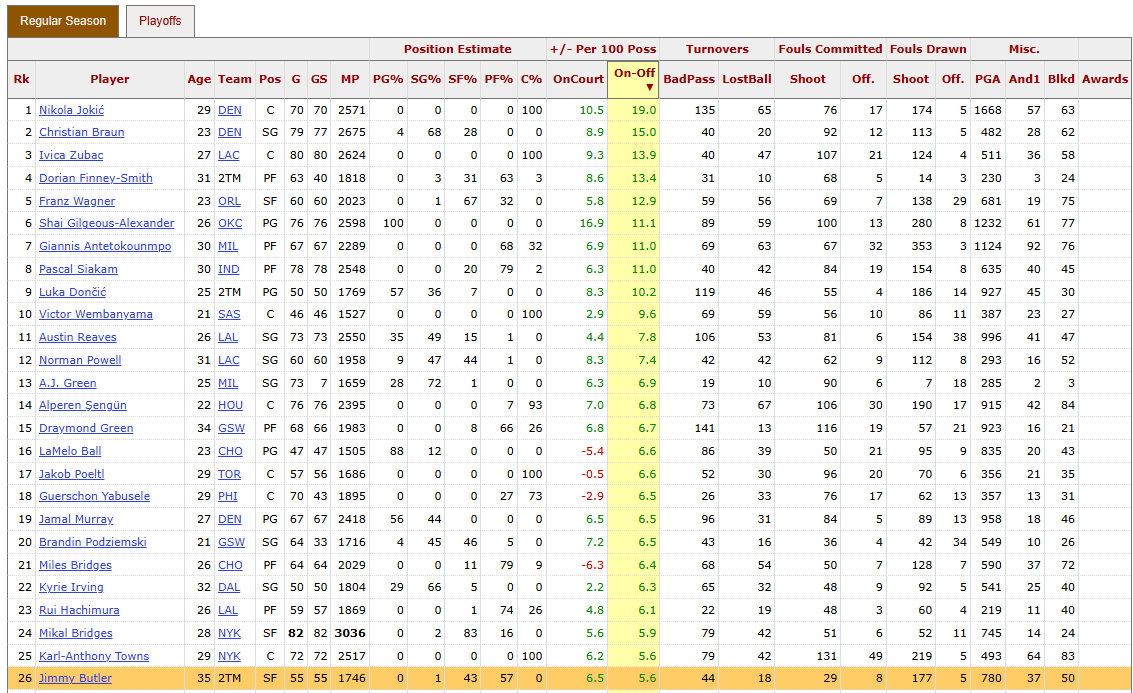The height and width of the screenshot is (693, 1133).
Task: Select Giannis' 353 shooting fouls drawn
Action: click(x=921, y=246)
